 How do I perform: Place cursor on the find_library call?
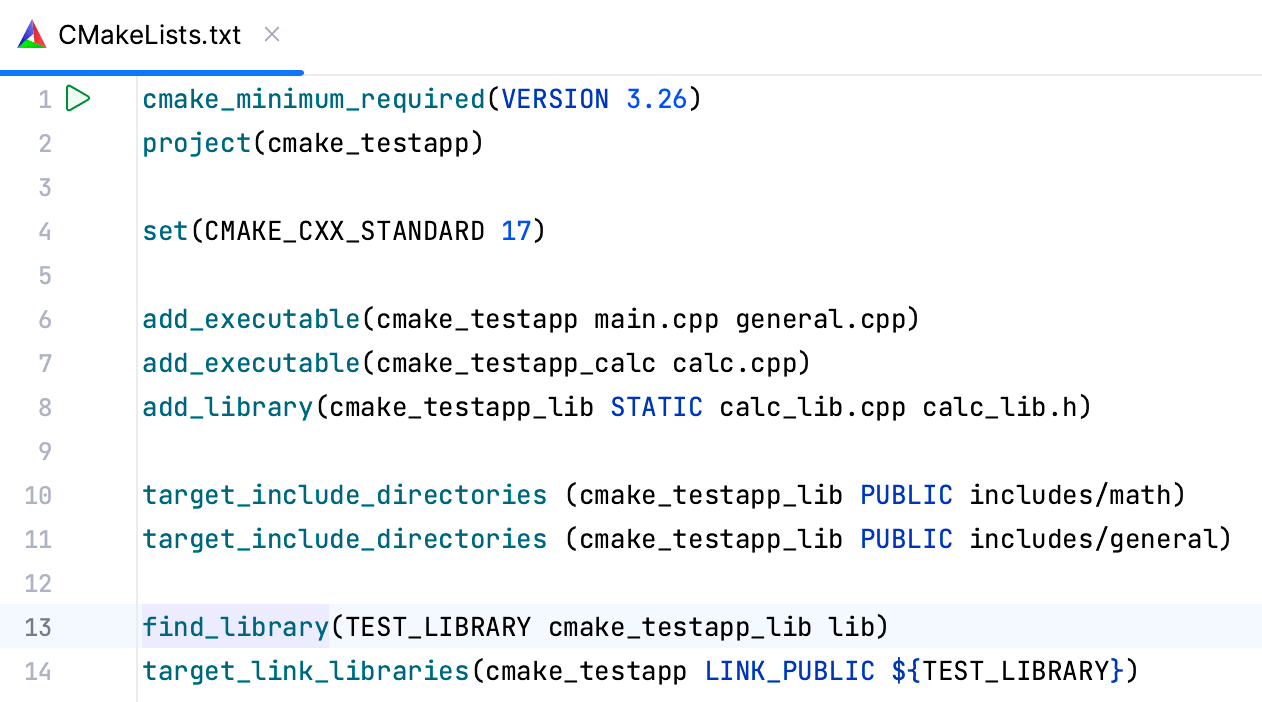point(235,627)
